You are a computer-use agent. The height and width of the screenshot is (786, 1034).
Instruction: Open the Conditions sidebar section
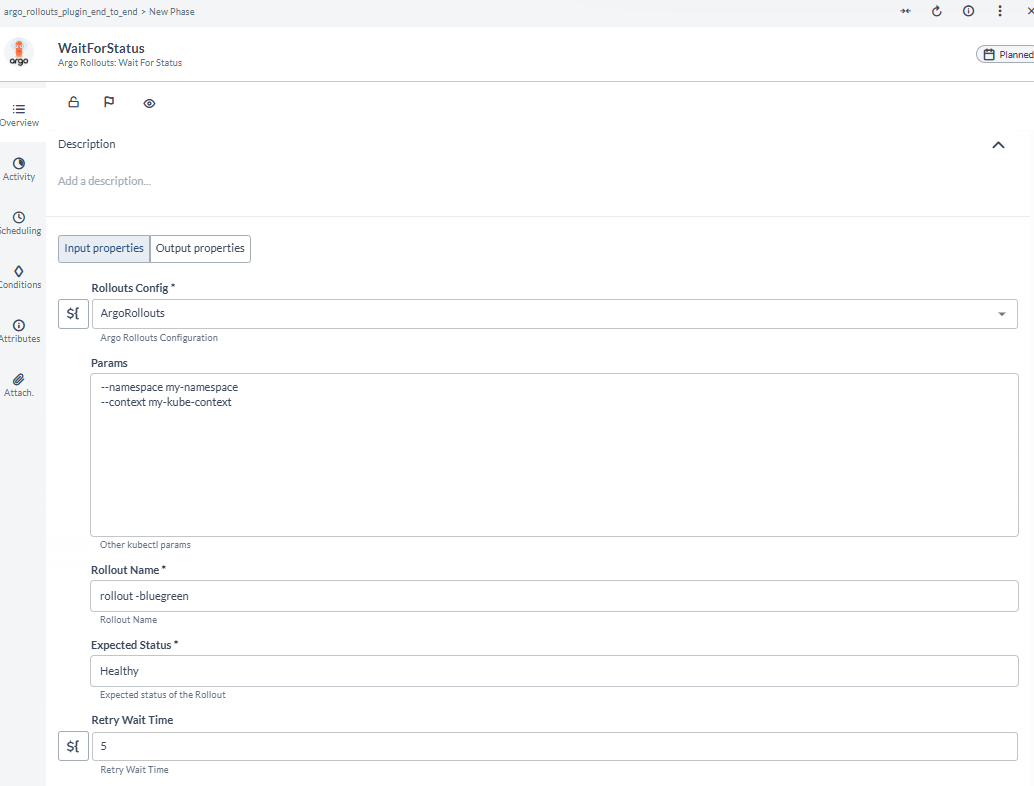(20, 278)
